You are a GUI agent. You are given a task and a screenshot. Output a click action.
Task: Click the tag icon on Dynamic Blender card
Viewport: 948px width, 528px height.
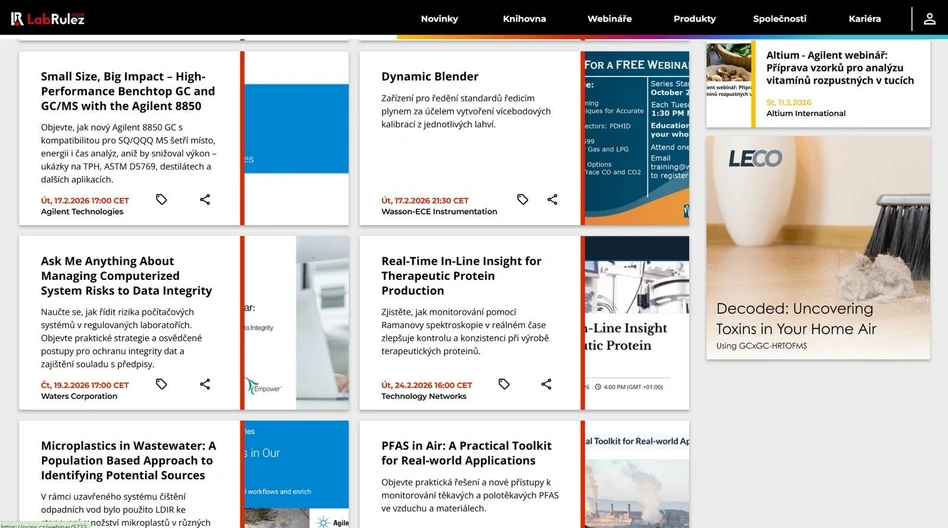(522, 200)
